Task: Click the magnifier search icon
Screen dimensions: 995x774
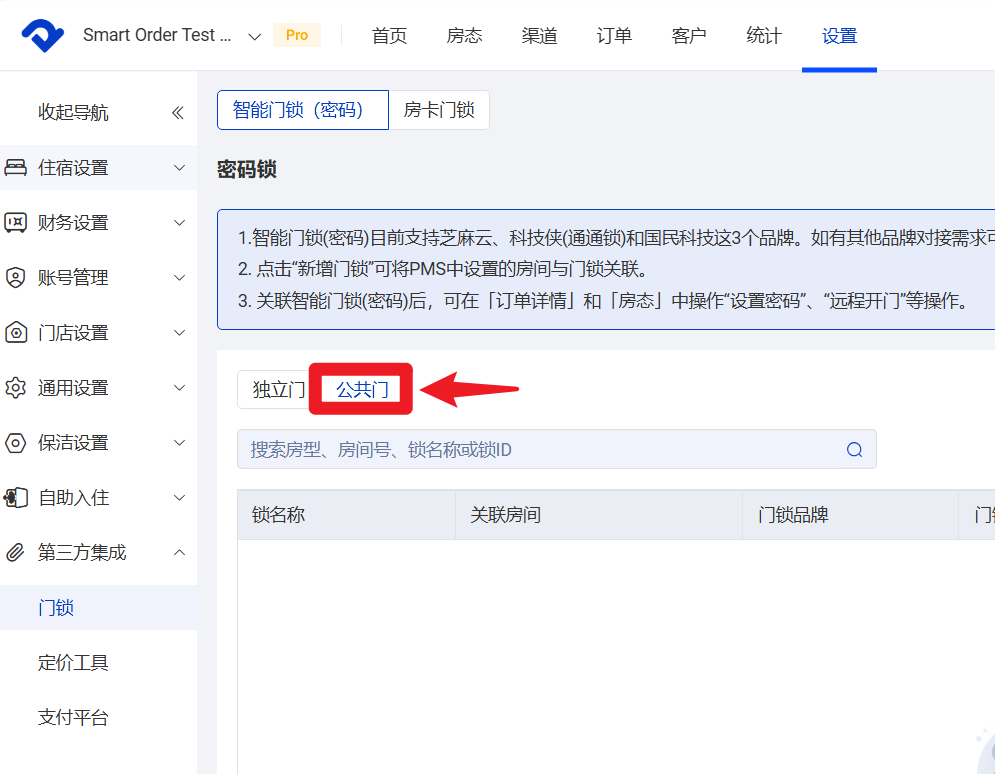Action: click(854, 450)
